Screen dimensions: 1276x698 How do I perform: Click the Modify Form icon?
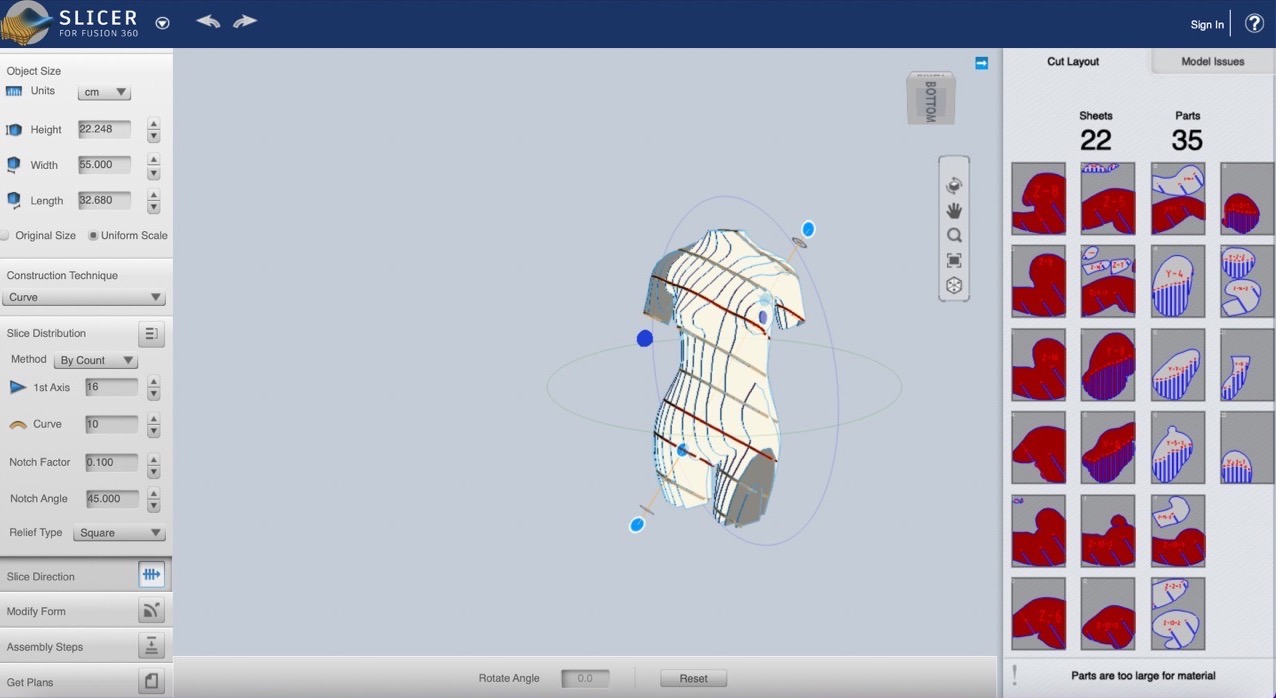coord(151,610)
